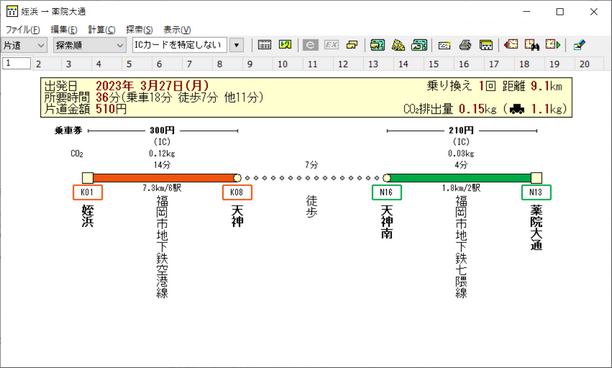
Task: Click the clock with binoculars search icon
Action: (532, 45)
